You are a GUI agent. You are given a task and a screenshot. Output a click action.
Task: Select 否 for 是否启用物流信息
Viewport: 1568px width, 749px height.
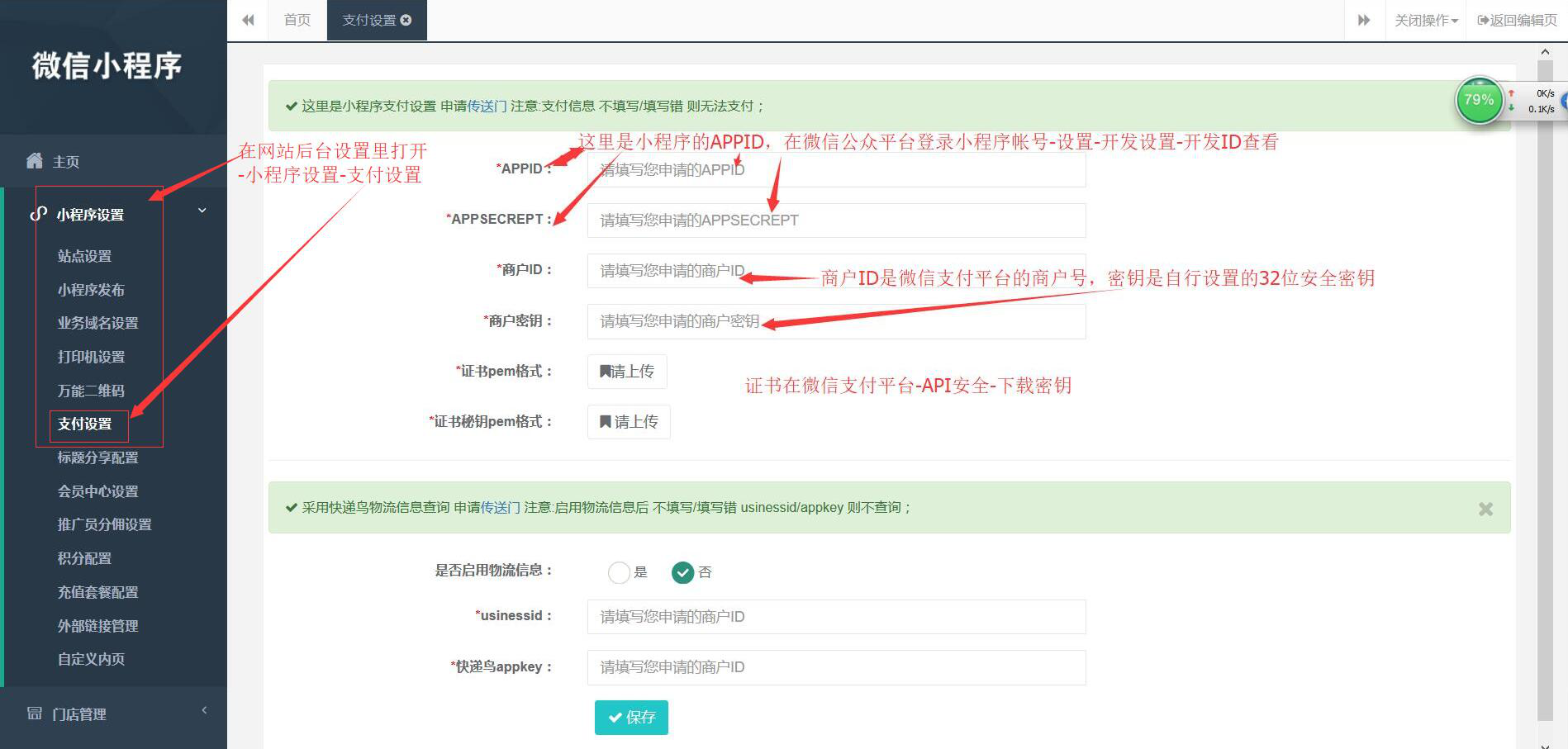[x=682, y=572]
